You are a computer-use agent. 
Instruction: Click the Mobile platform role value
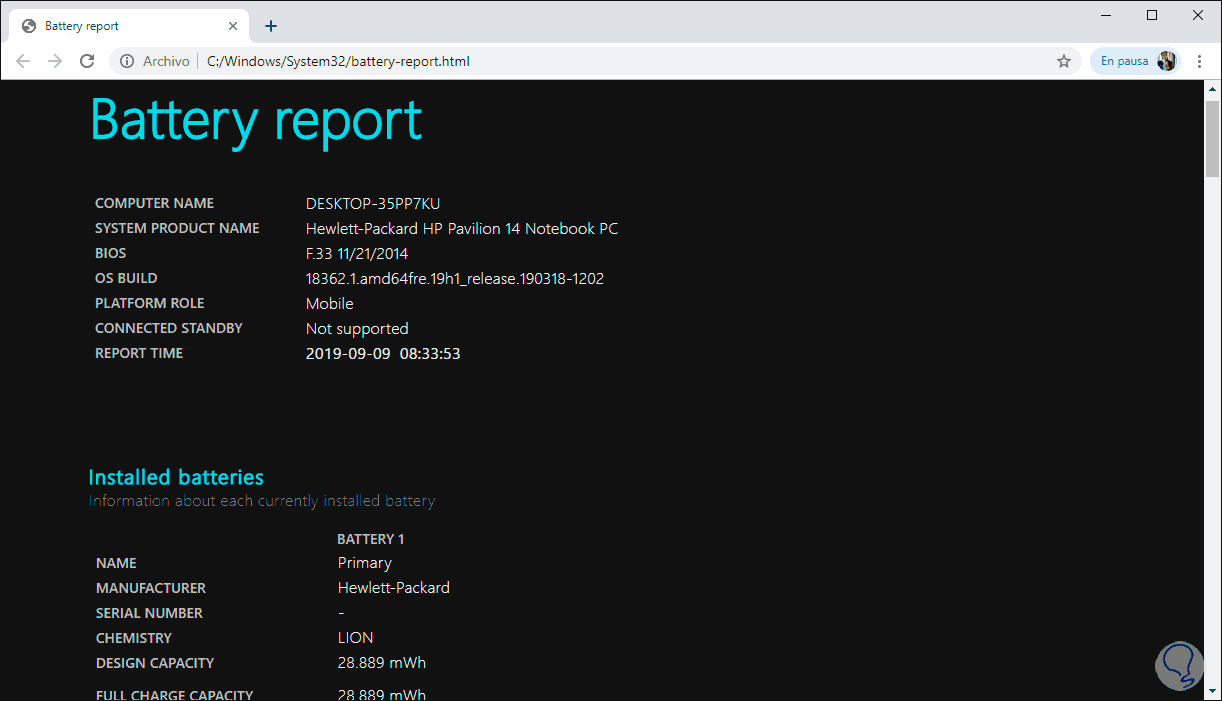pyautogui.click(x=330, y=304)
